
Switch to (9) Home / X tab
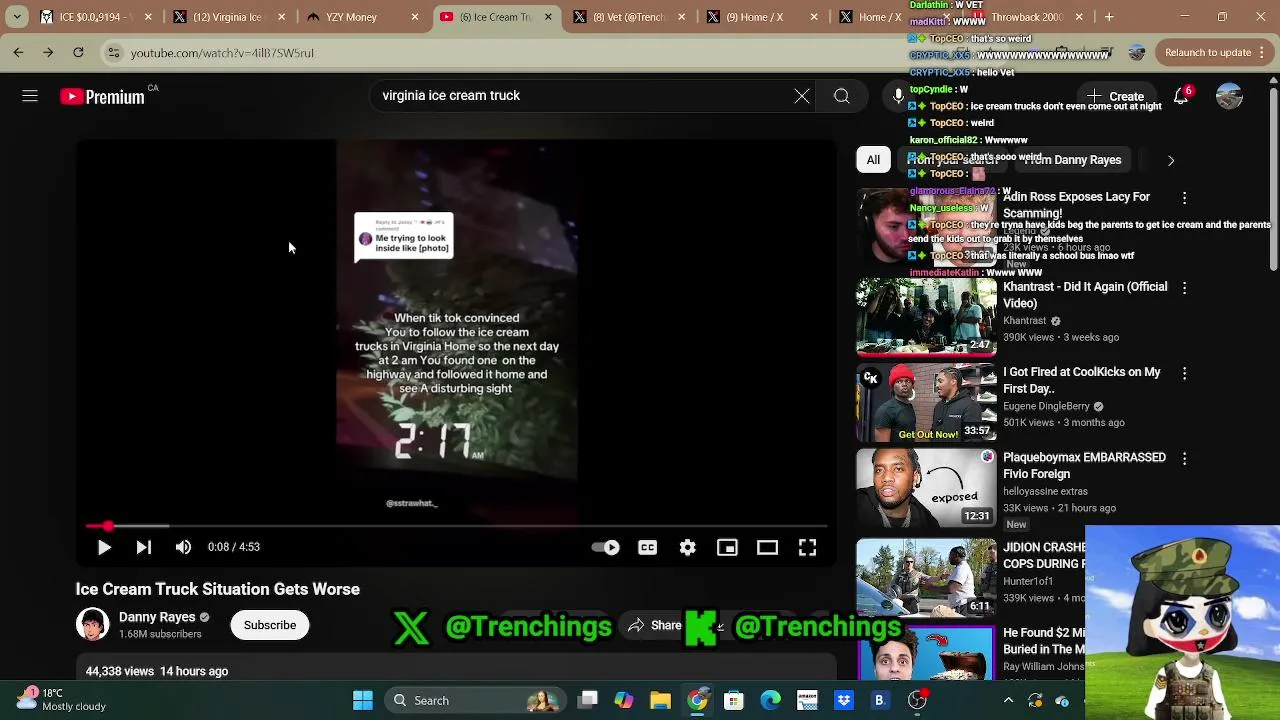760,17
